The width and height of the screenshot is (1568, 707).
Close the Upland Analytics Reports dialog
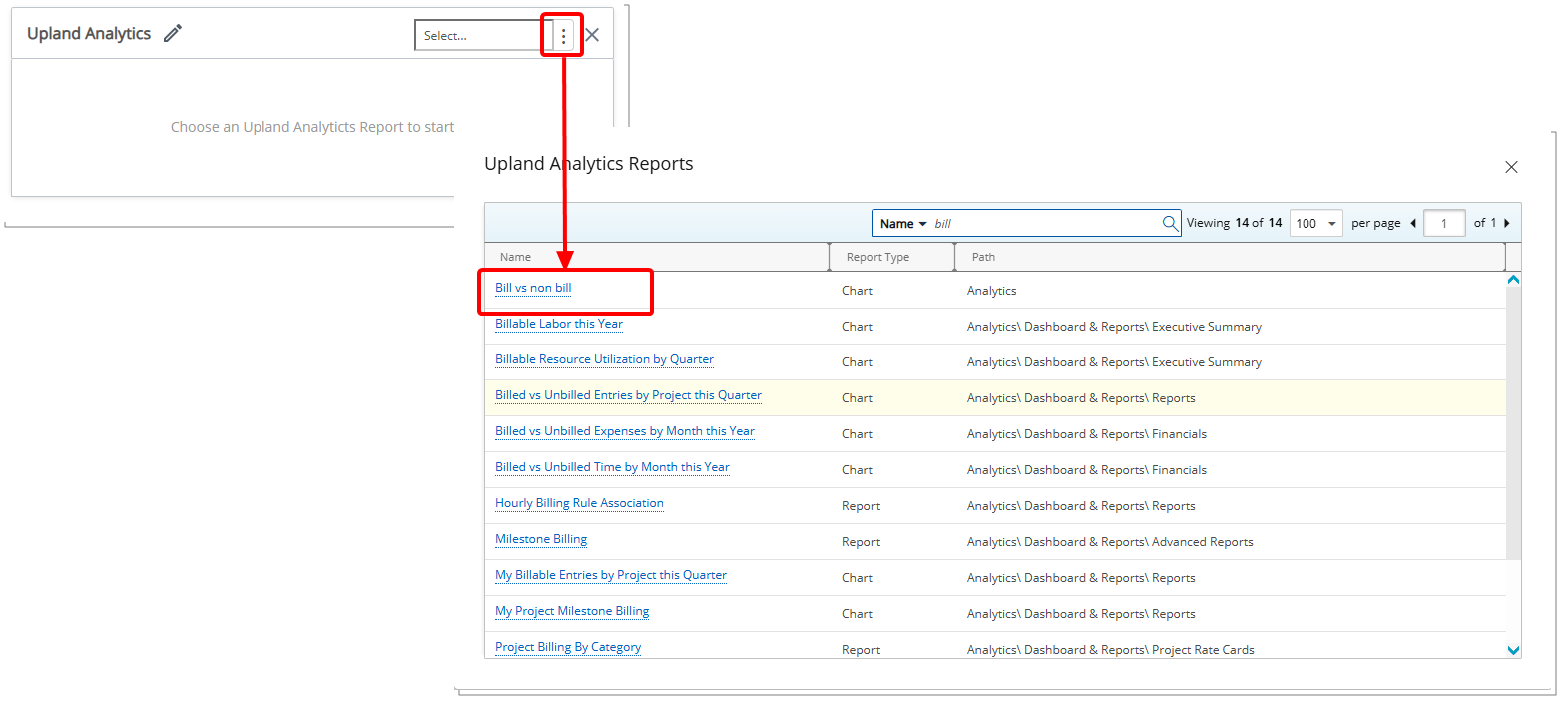[x=1511, y=167]
